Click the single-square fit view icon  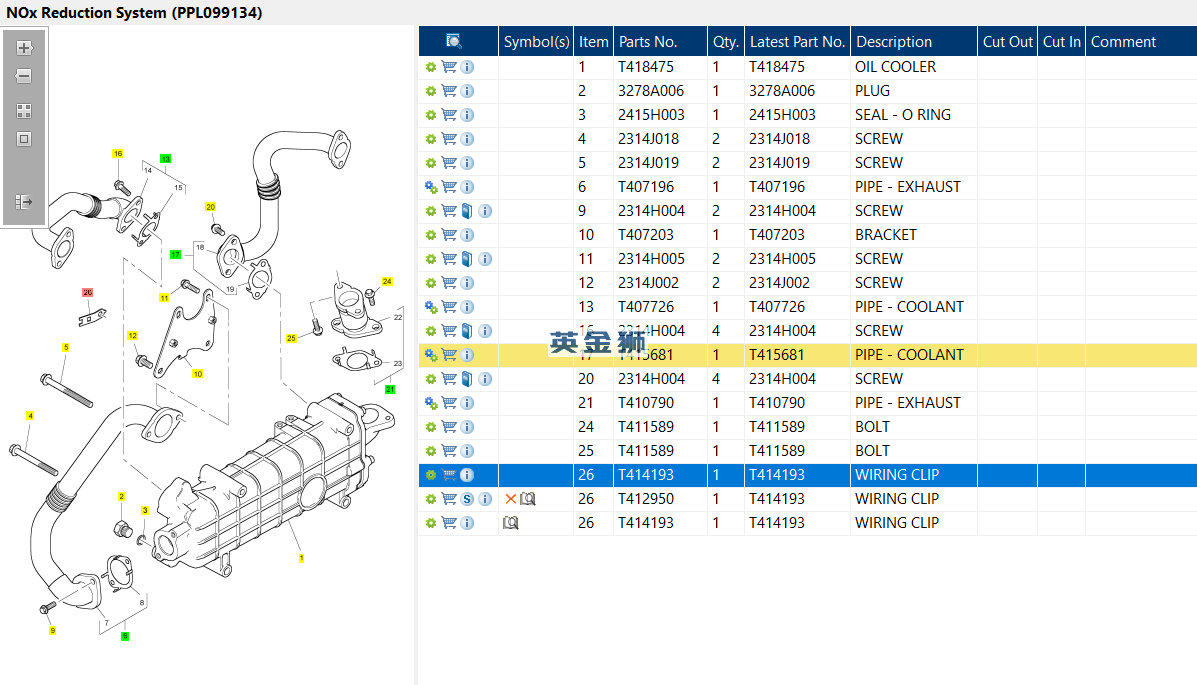(24, 140)
